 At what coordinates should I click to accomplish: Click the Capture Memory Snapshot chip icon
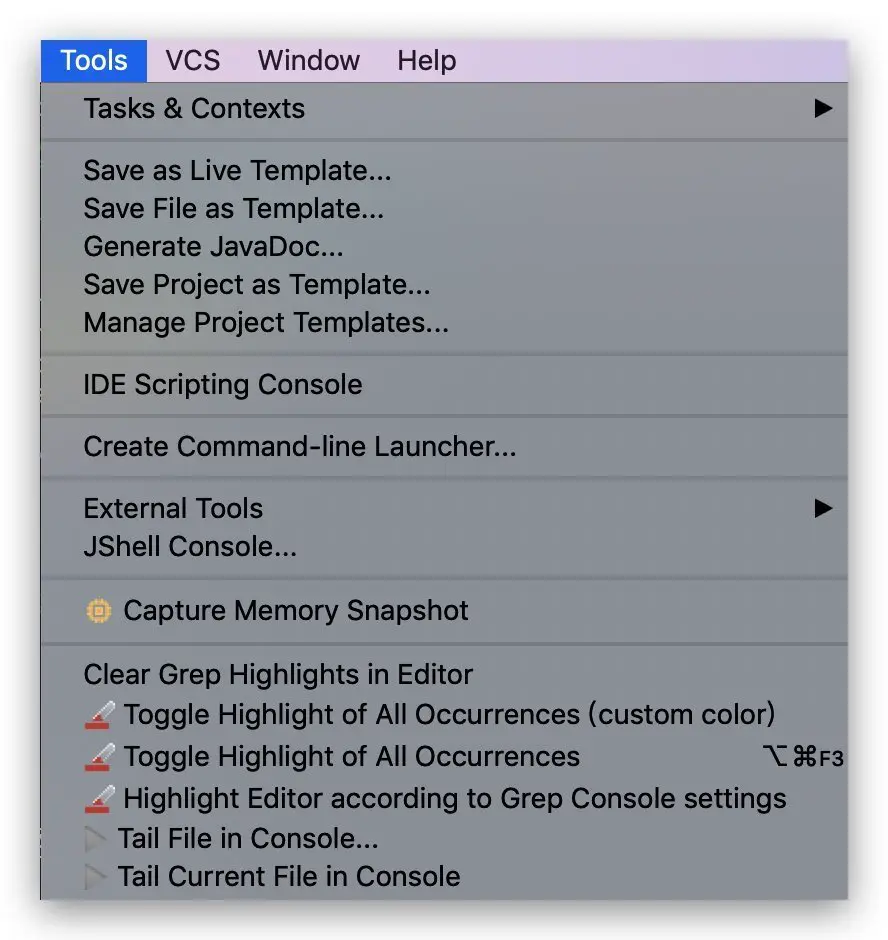click(x=98, y=611)
